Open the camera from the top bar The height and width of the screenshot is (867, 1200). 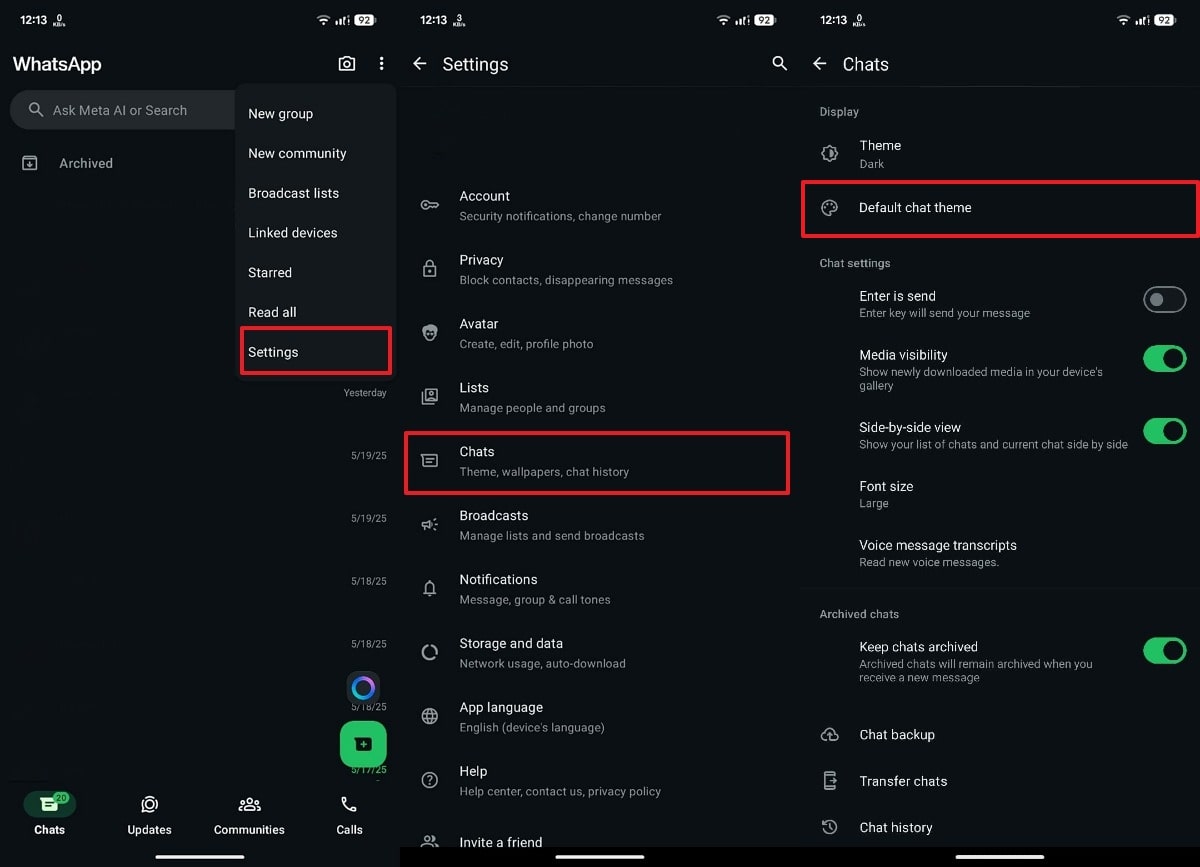coord(346,63)
